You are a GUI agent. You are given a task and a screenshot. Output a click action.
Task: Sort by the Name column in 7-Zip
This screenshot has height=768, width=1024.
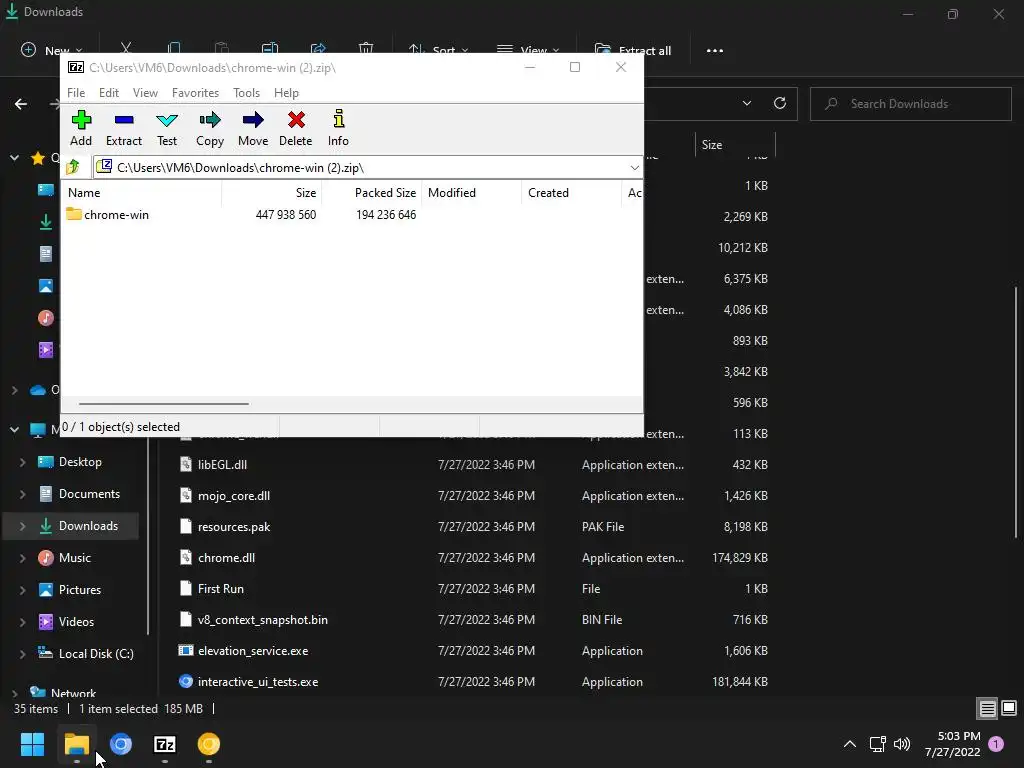tap(141, 193)
